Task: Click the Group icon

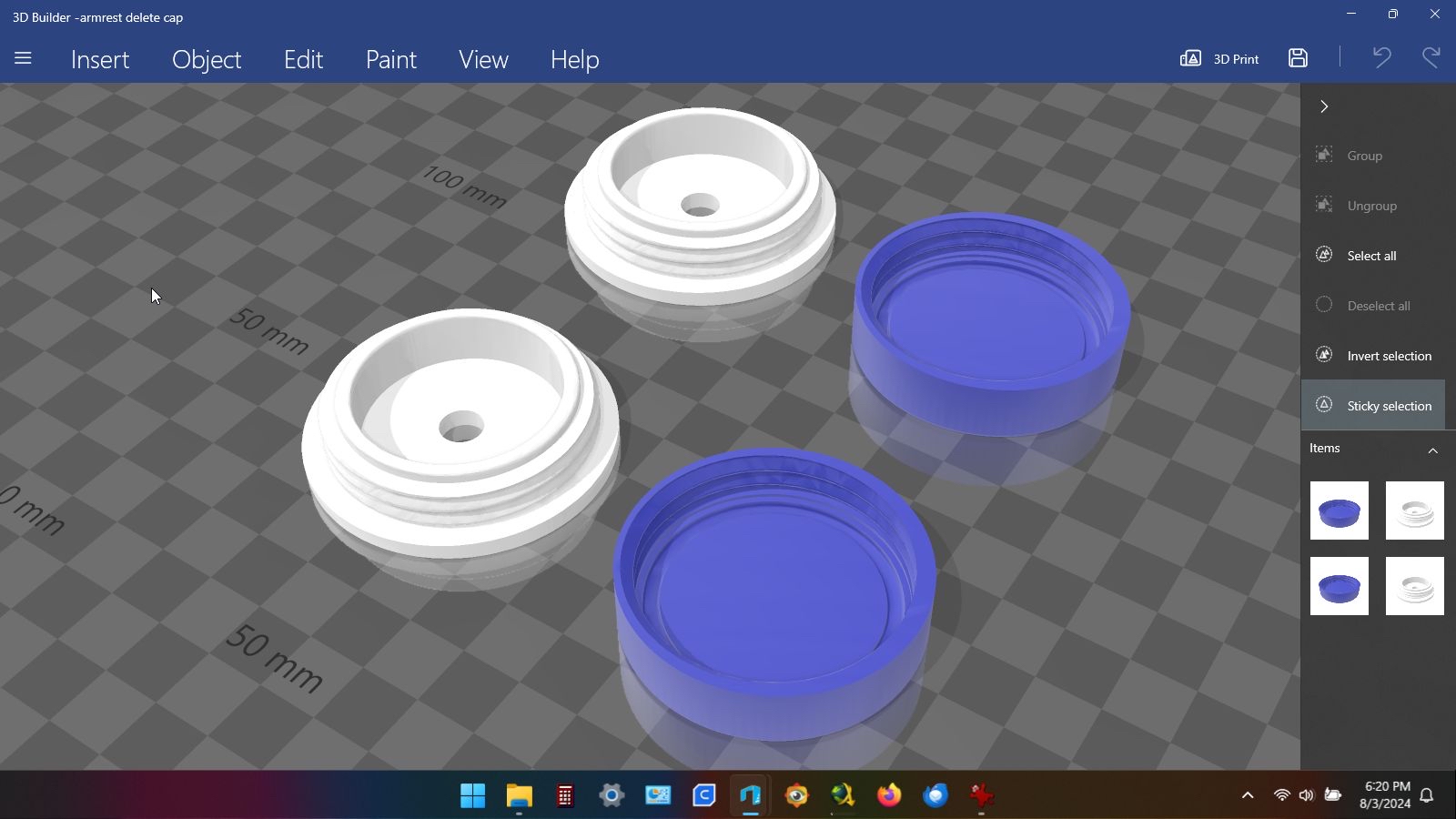Action: (1324, 155)
